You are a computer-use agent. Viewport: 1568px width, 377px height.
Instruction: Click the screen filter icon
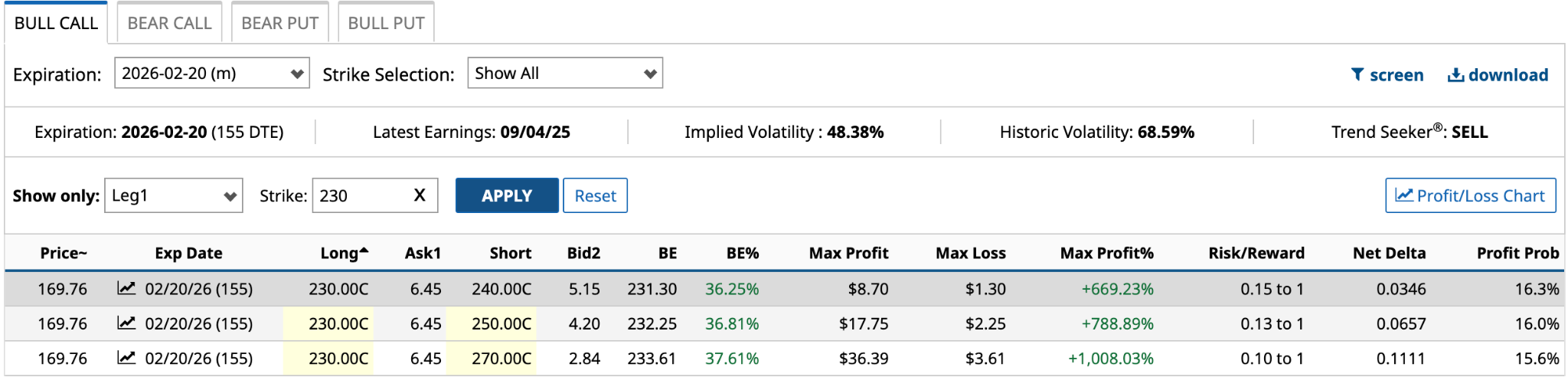[1357, 74]
